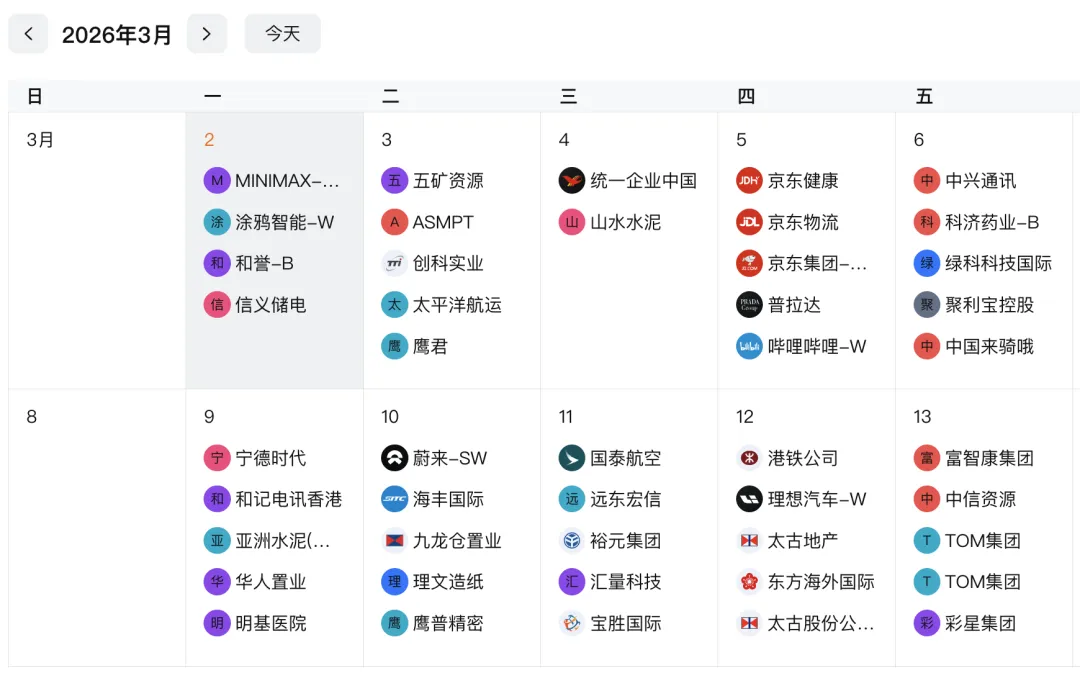Open the 彩星集团 event entry
The width and height of the screenshot is (1080, 673).
(x=966, y=623)
